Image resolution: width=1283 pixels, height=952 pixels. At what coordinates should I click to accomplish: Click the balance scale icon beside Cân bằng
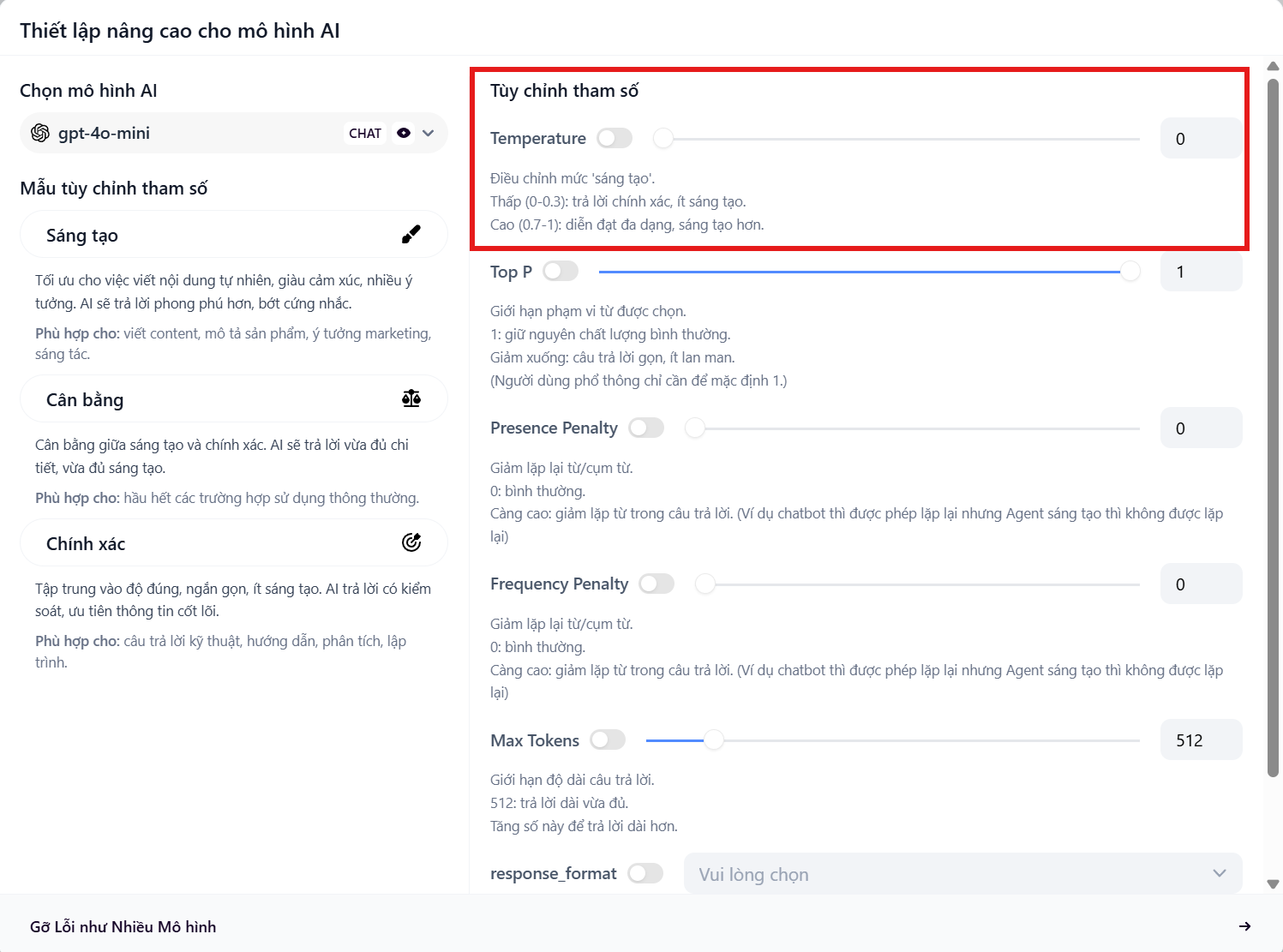[411, 398]
